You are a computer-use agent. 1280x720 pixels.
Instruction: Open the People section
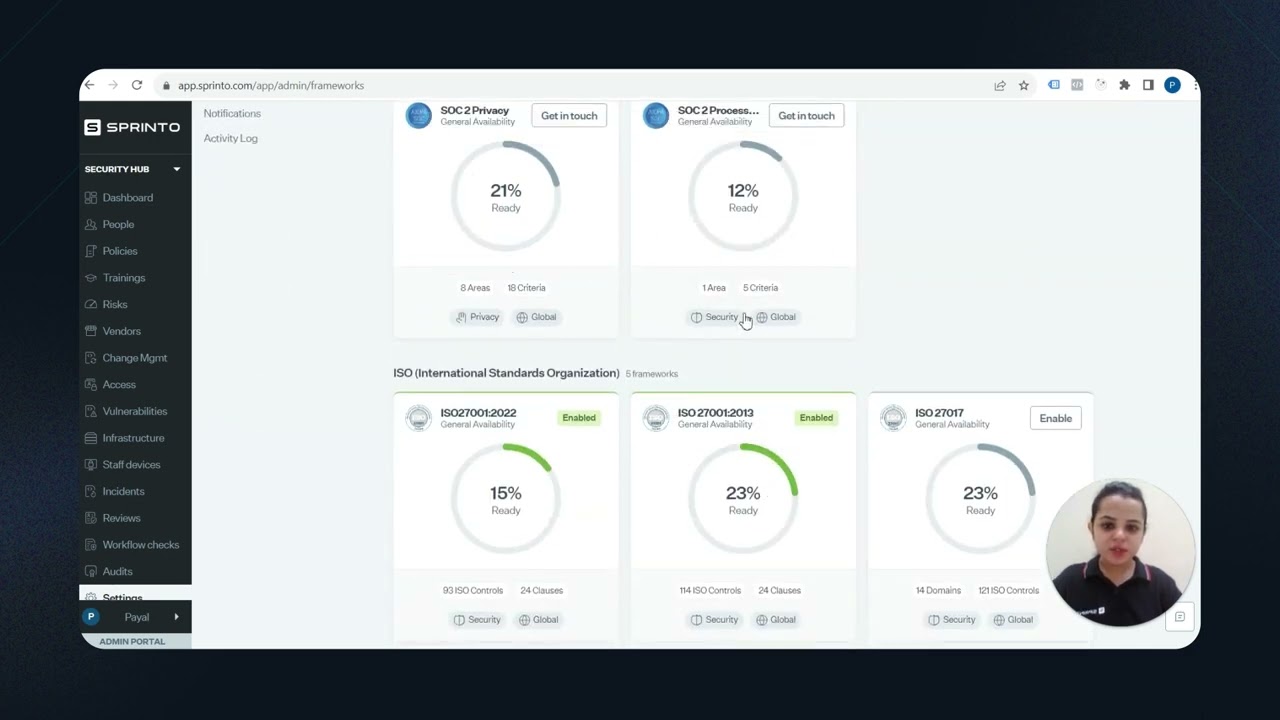[x=118, y=225]
